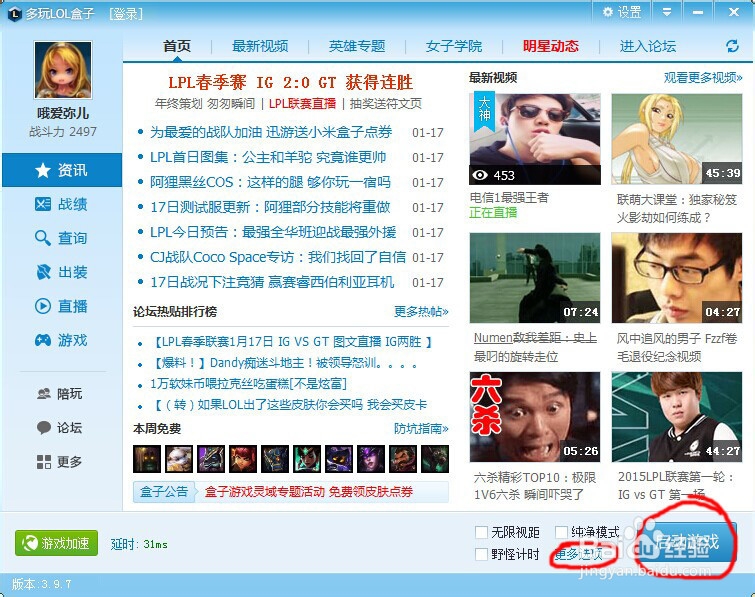Image resolution: width=755 pixels, height=597 pixels.
Task: Play 联萌大课堂 45:39 video thumbnail
Action: click(677, 139)
